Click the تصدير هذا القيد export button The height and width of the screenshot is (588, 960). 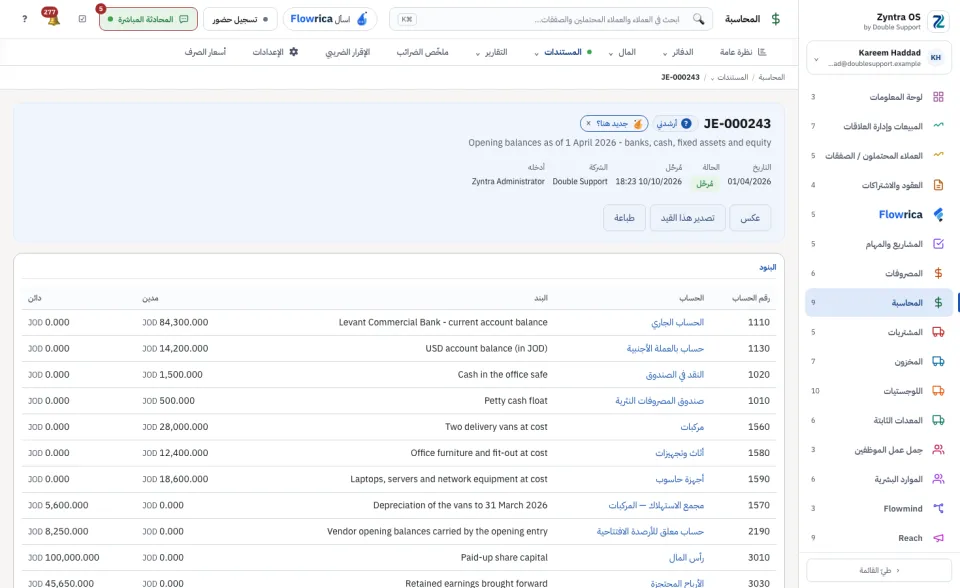tap(688, 218)
